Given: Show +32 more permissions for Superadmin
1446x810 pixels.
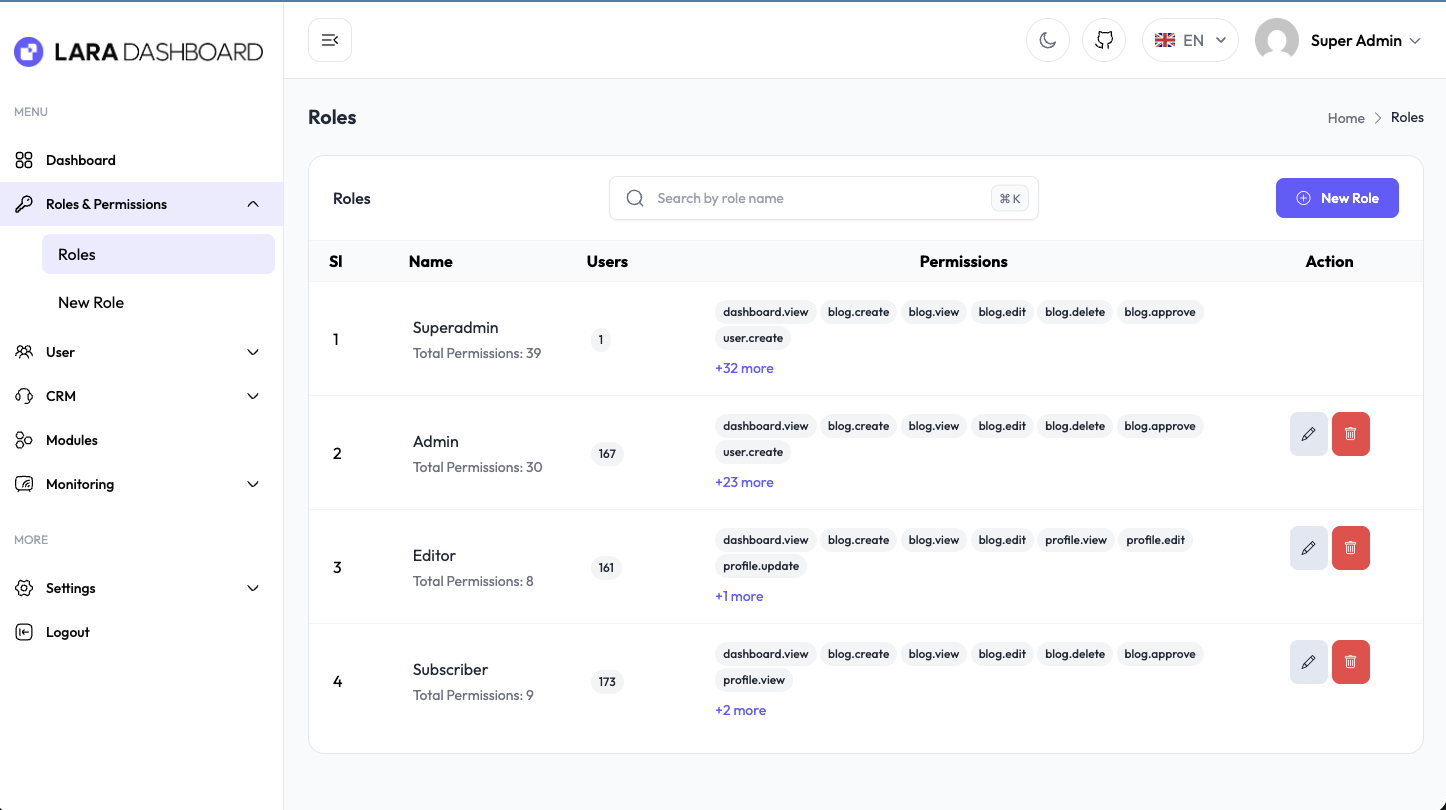Looking at the screenshot, I should tap(744, 368).
